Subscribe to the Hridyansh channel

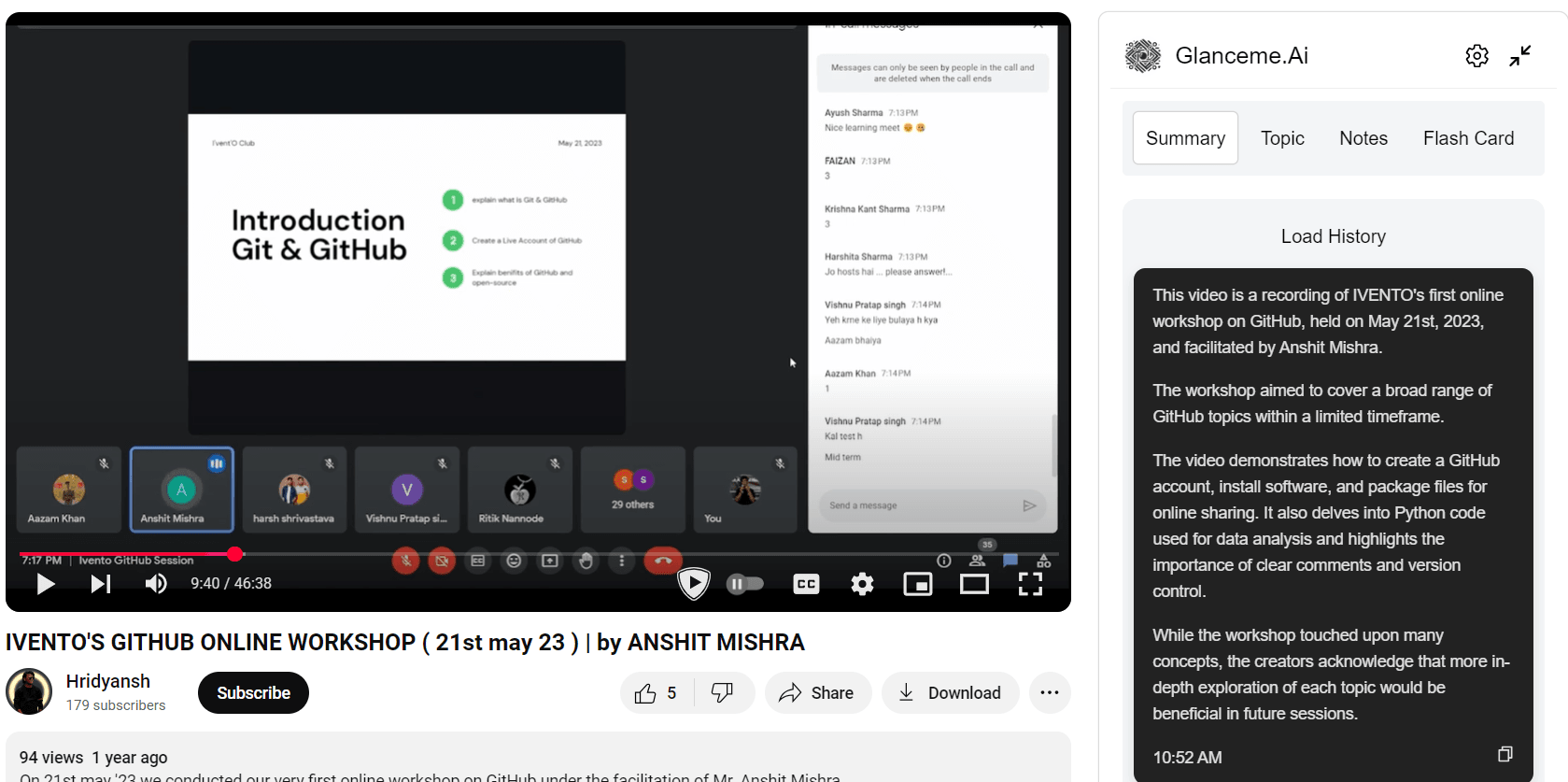tap(253, 693)
